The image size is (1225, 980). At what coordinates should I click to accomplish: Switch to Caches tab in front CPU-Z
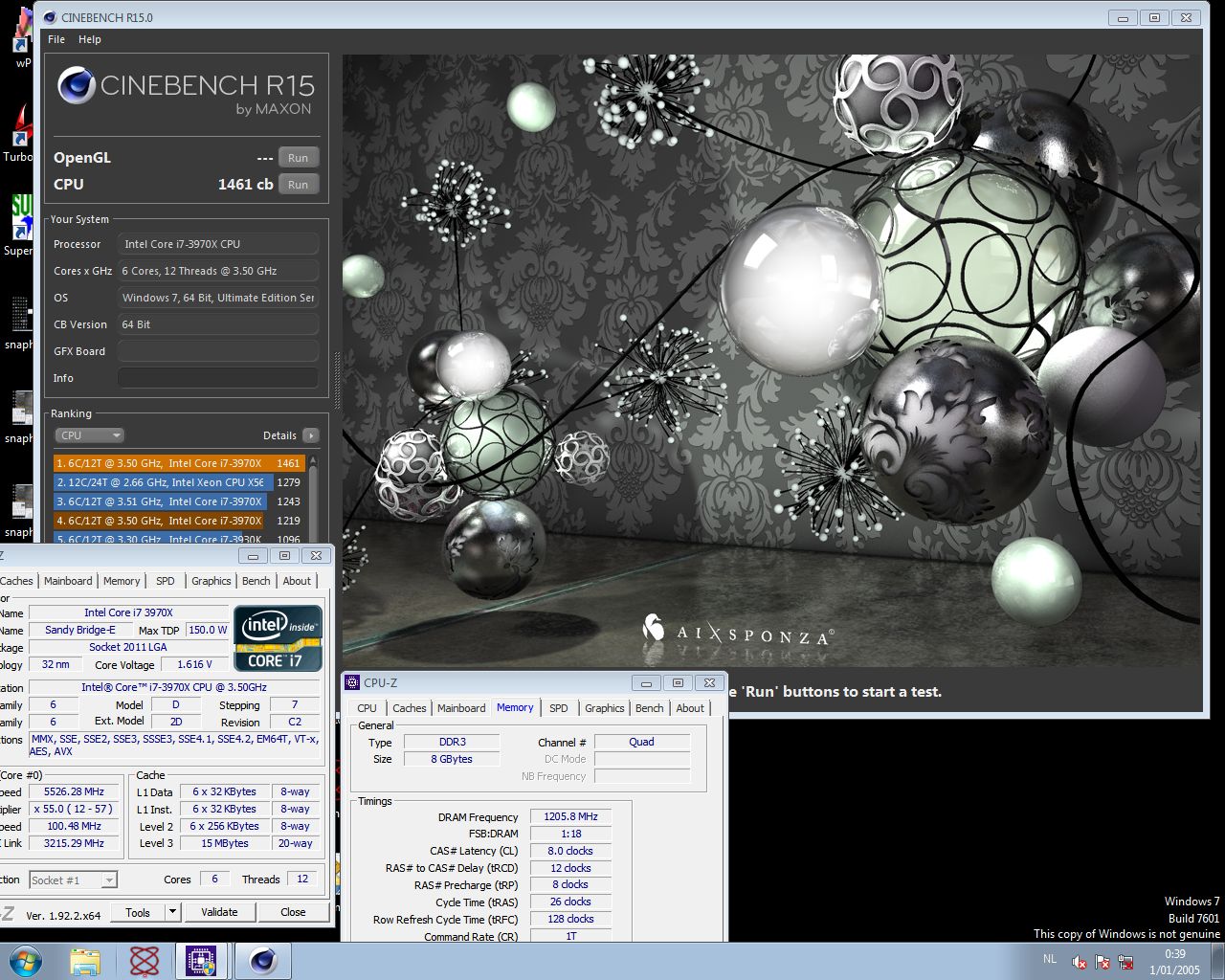409,708
